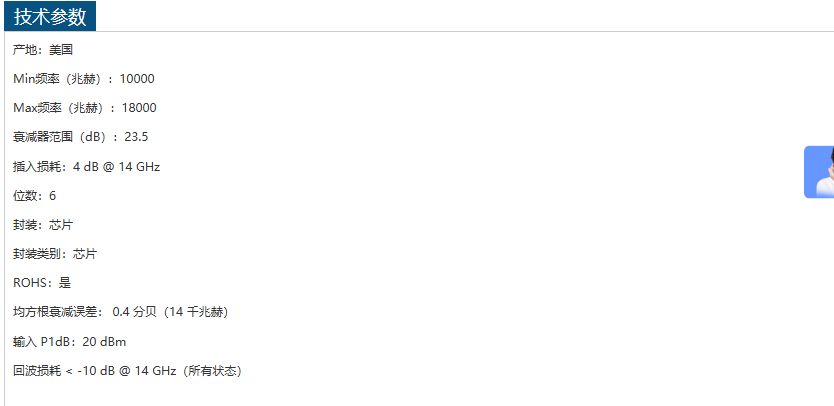
Task: Click the Min频率（兆赫） label
Action: point(59,78)
